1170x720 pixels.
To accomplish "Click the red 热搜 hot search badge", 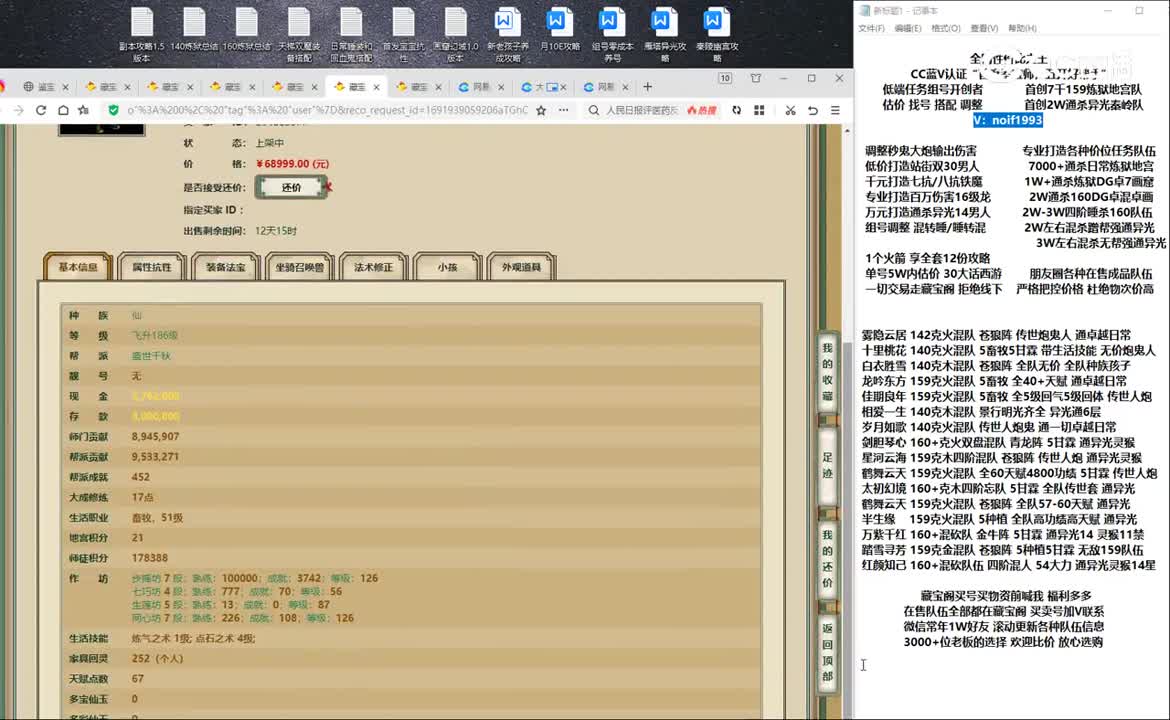I will [701, 110].
